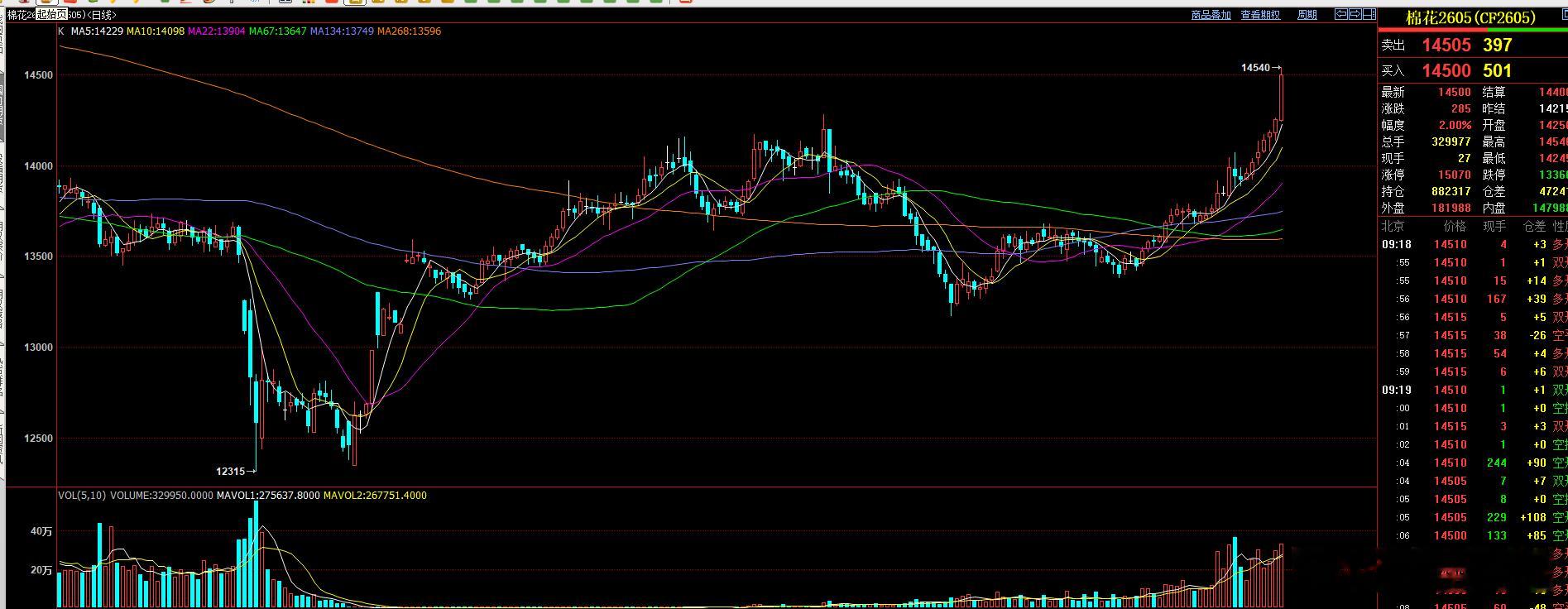The width and height of the screenshot is (1568, 609).
Task: Click the 最高 label
Action: coord(1494,142)
